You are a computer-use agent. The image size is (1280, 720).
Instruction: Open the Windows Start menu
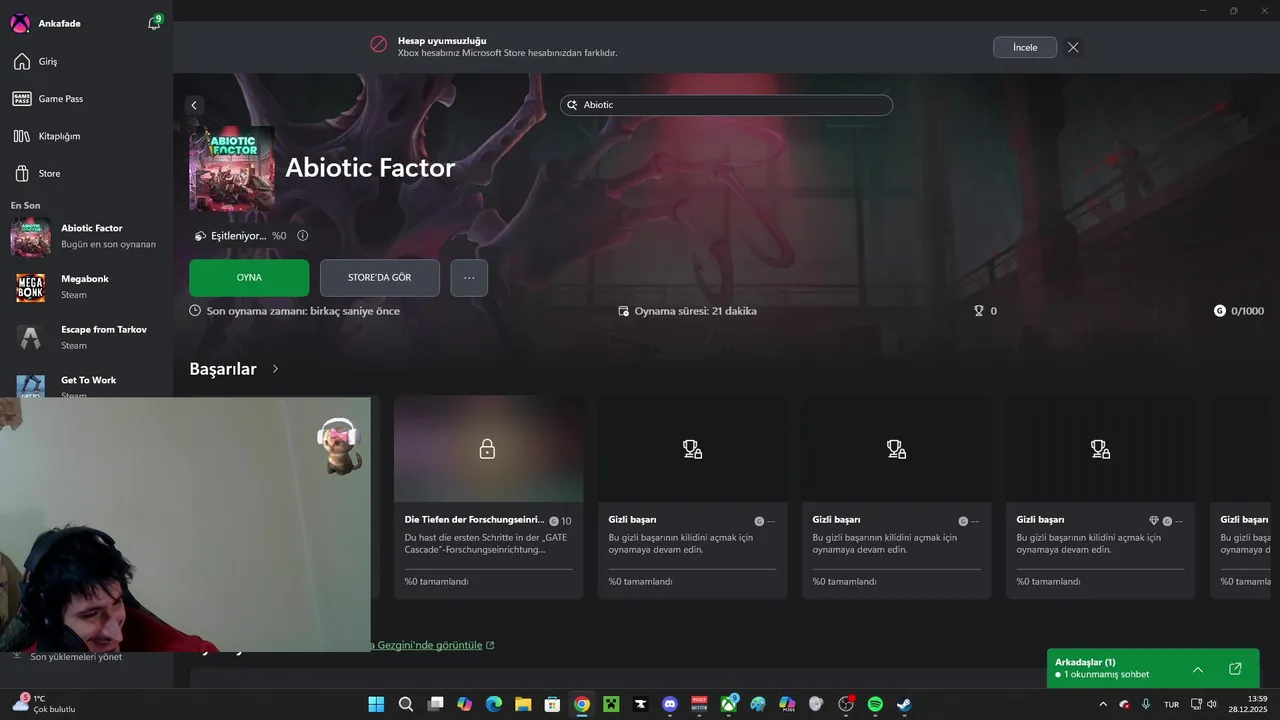[376, 704]
